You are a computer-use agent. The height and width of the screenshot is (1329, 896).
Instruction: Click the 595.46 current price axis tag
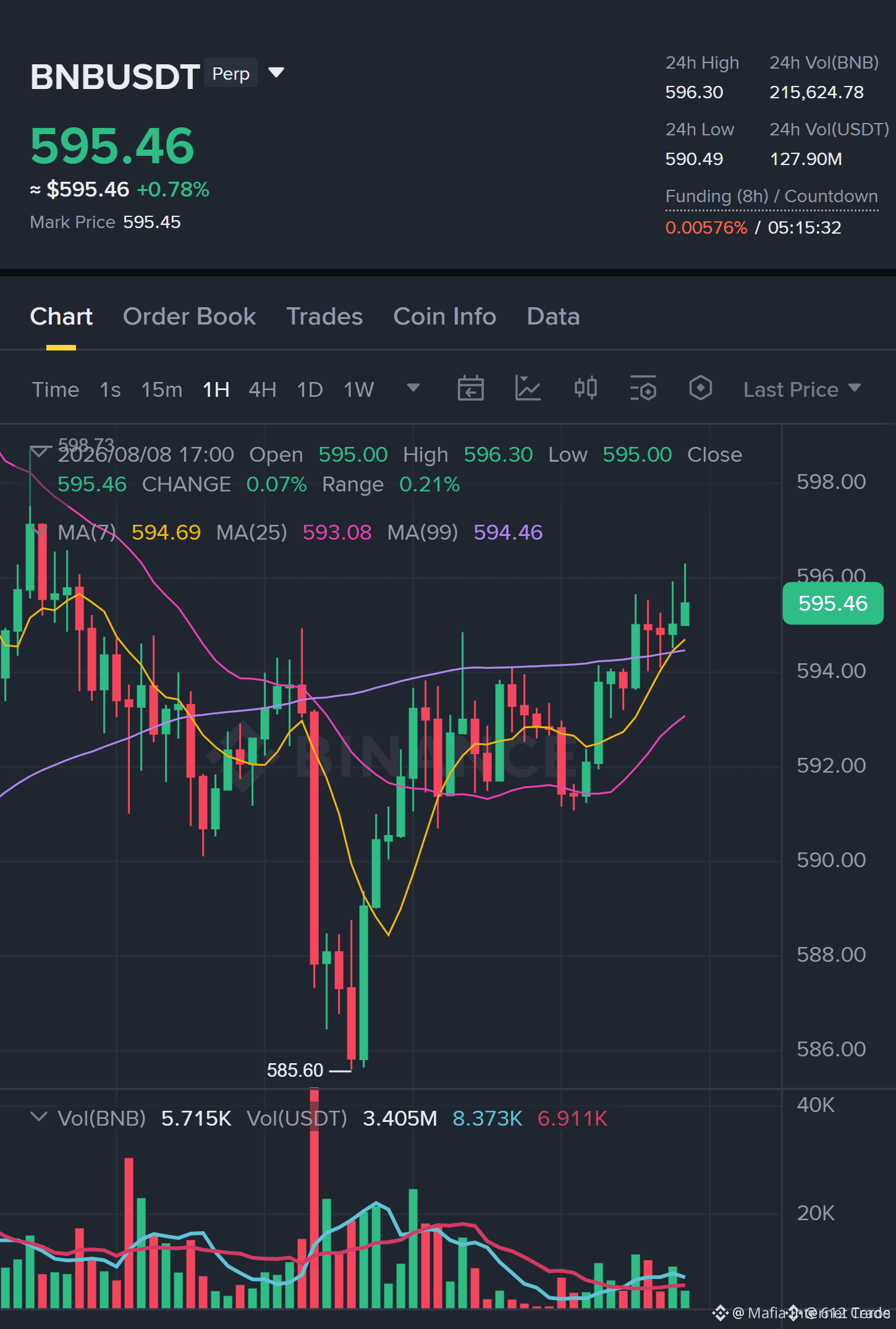tap(833, 603)
